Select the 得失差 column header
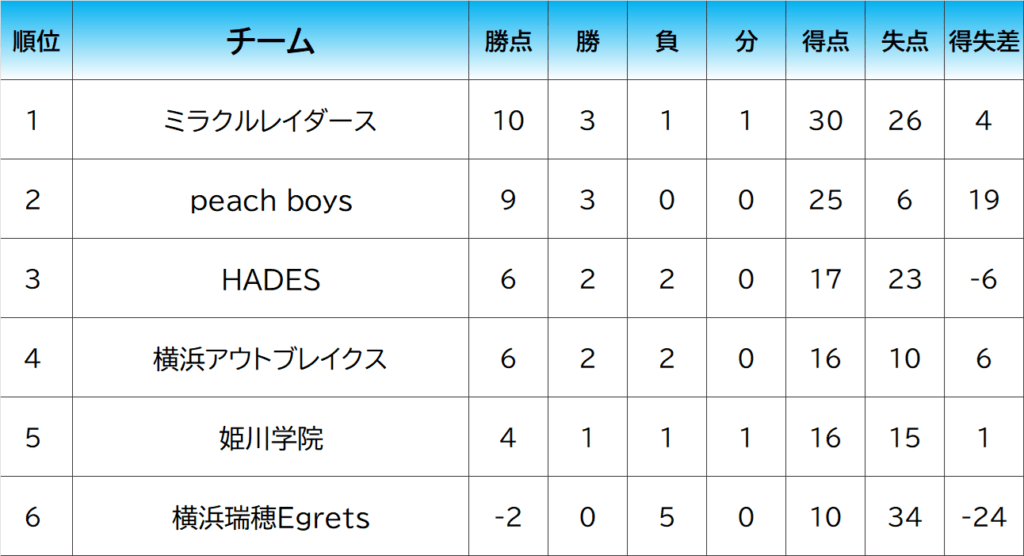1024x556 pixels. tap(983, 42)
